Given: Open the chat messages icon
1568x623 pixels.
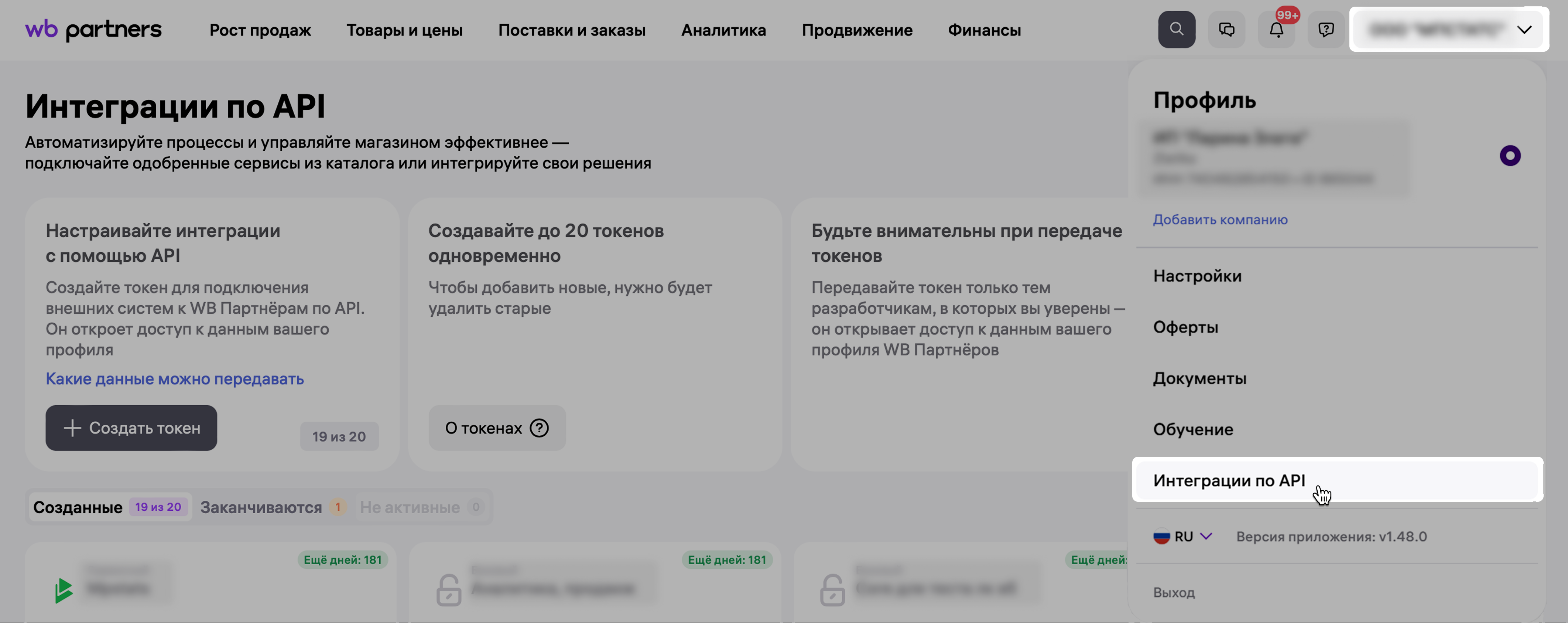Looking at the screenshot, I should [1226, 29].
